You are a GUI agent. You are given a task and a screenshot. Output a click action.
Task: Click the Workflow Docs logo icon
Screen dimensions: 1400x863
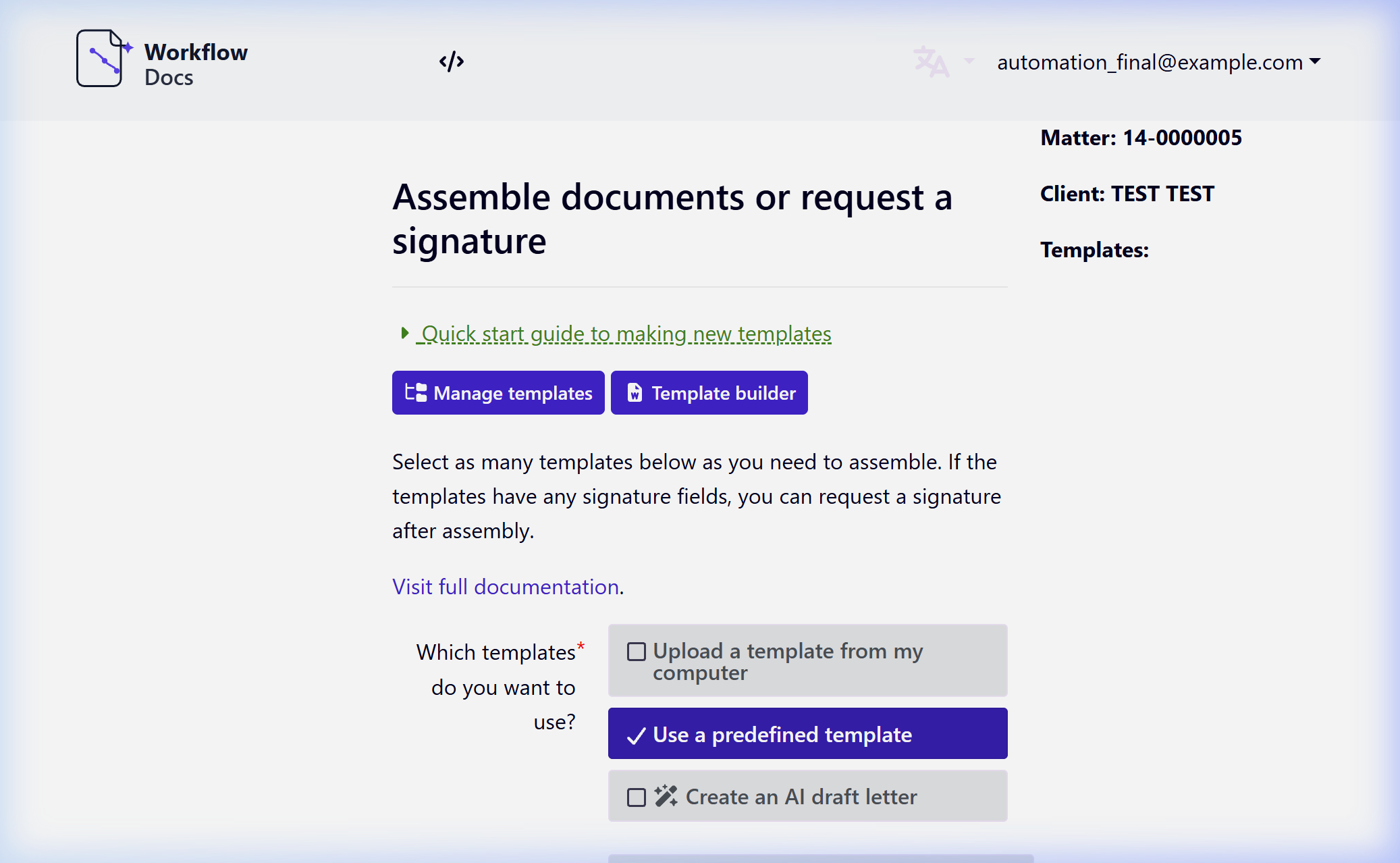pyautogui.click(x=103, y=58)
